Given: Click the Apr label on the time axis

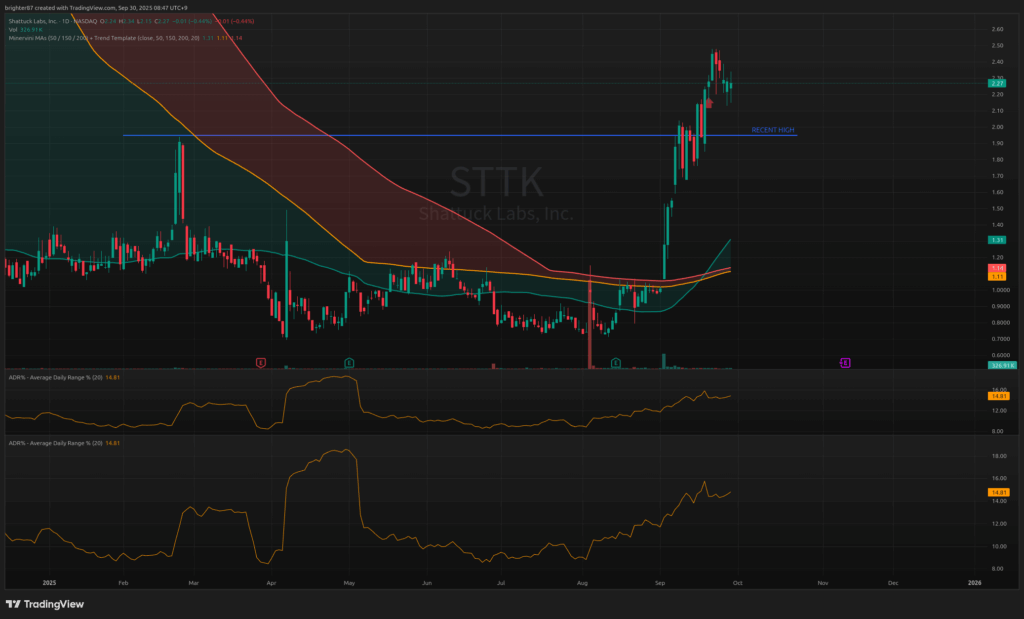Looking at the screenshot, I should (x=271, y=582).
